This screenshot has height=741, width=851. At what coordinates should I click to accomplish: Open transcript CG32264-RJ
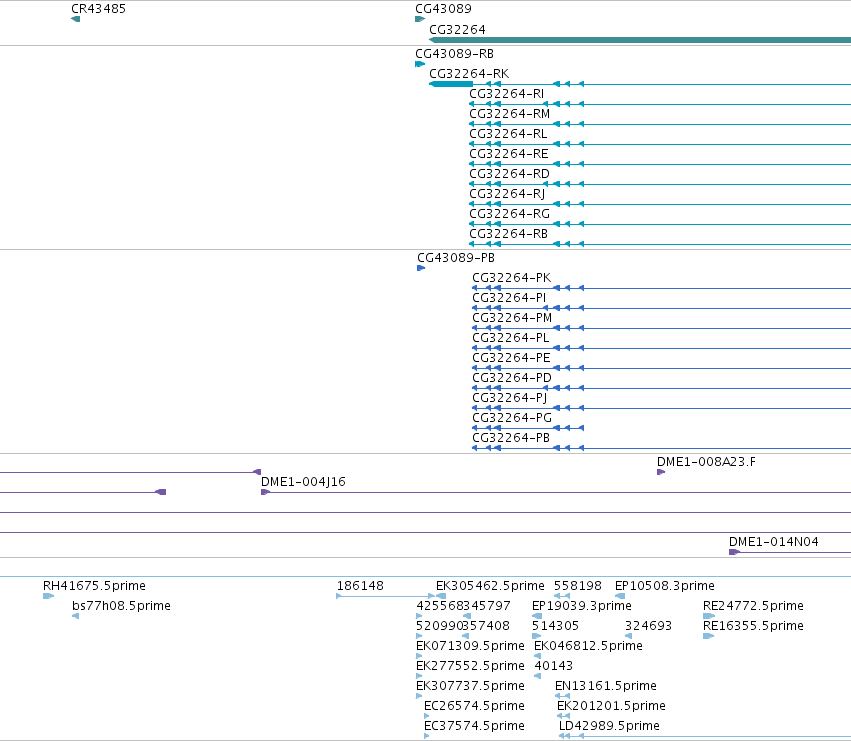[x=507, y=194]
